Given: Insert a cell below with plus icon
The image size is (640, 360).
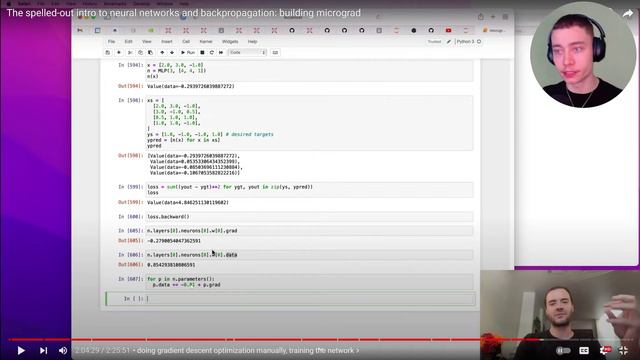Looking at the screenshot, I should tap(119, 53).
